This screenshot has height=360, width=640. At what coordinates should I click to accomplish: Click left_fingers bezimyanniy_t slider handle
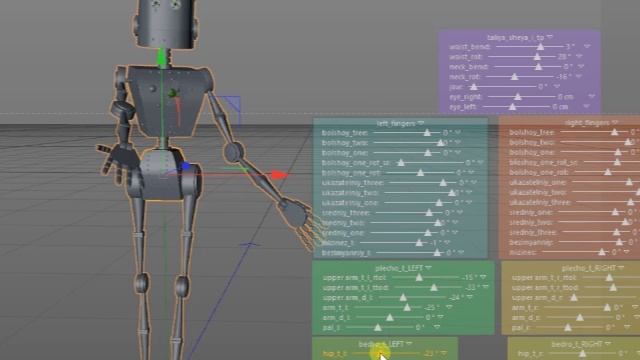tap(437, 253)
